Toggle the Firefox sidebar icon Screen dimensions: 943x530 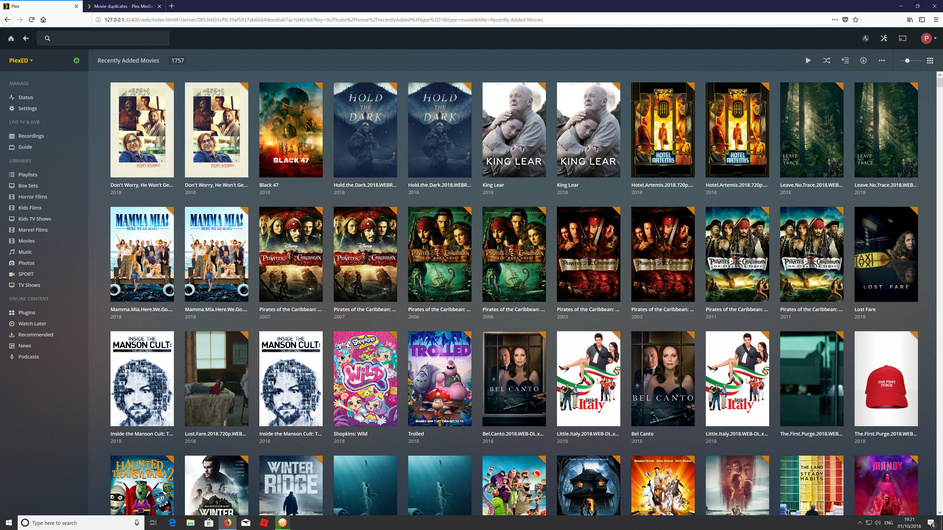click(x=922, y=20)
